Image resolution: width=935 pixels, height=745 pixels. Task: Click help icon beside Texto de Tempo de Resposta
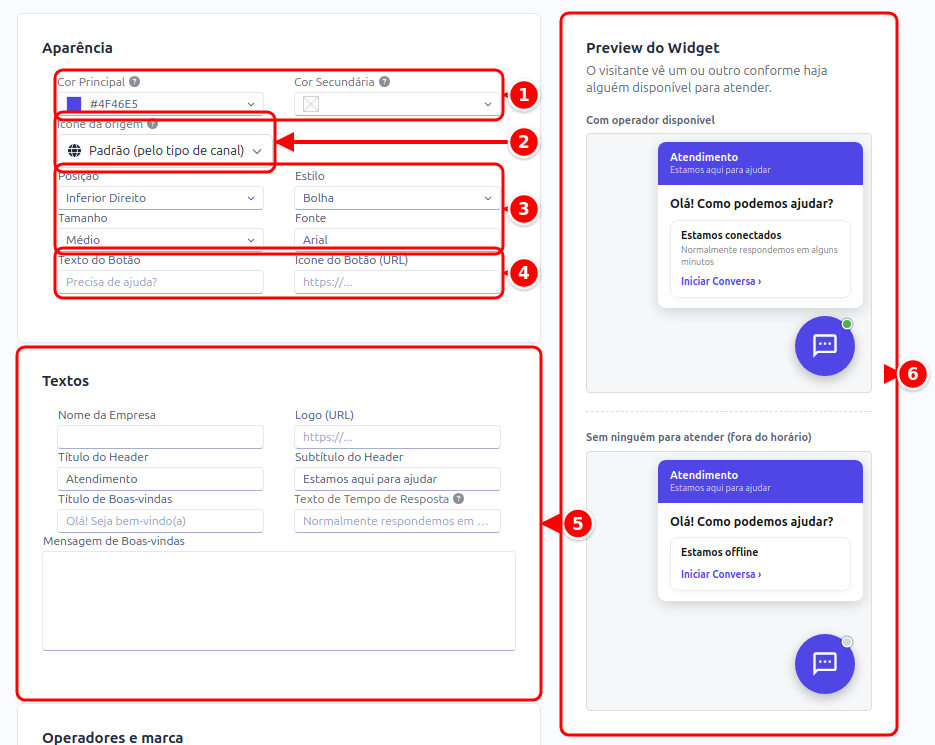(459, 499)
